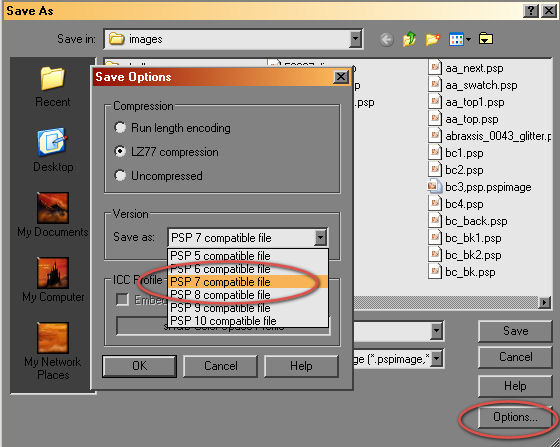Open the Save as type dropdown arrow
Viewport: 560px width, 447px height.
coord(436,358)
